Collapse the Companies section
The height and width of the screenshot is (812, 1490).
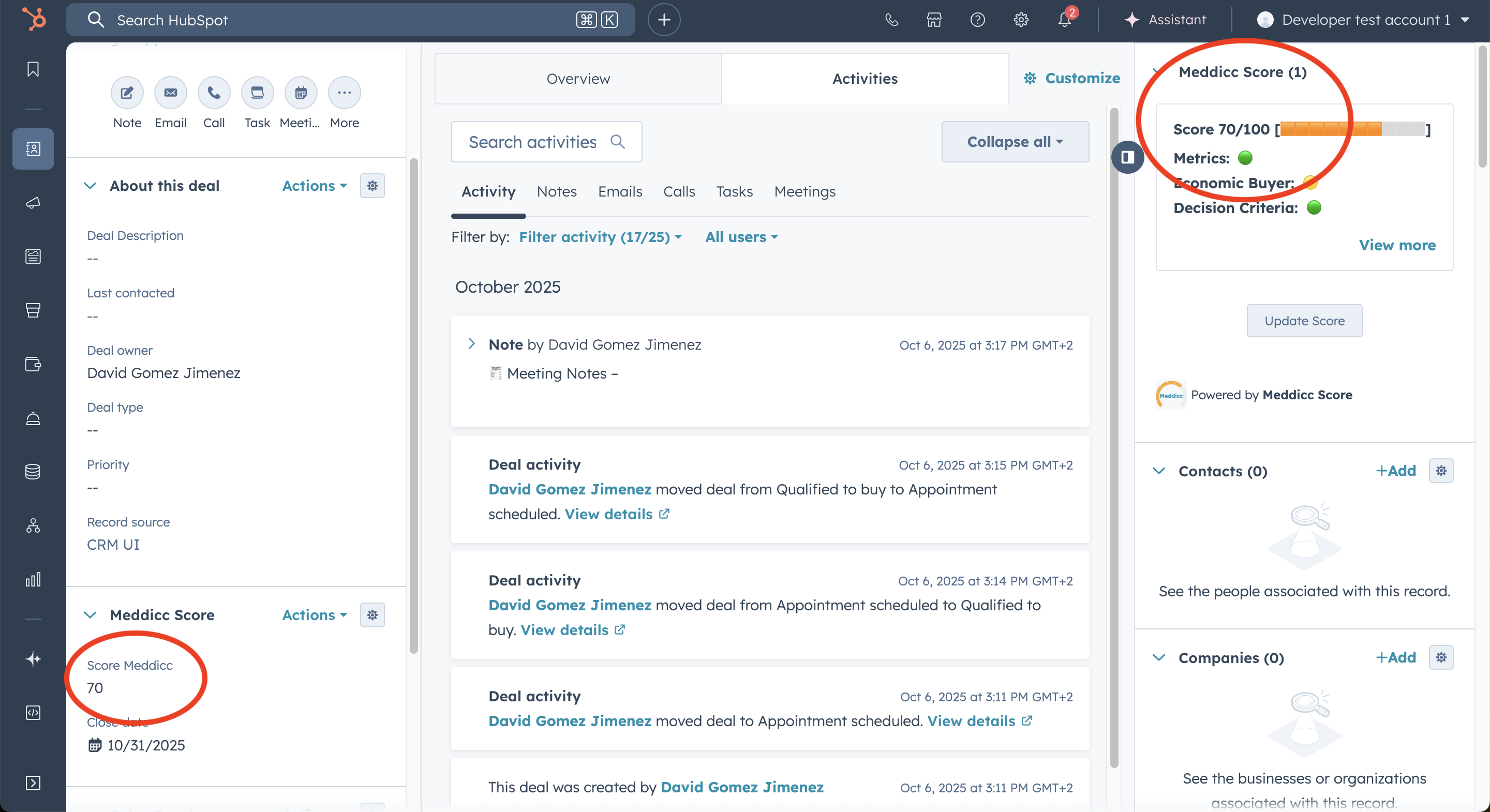[x=1158, y=657]
